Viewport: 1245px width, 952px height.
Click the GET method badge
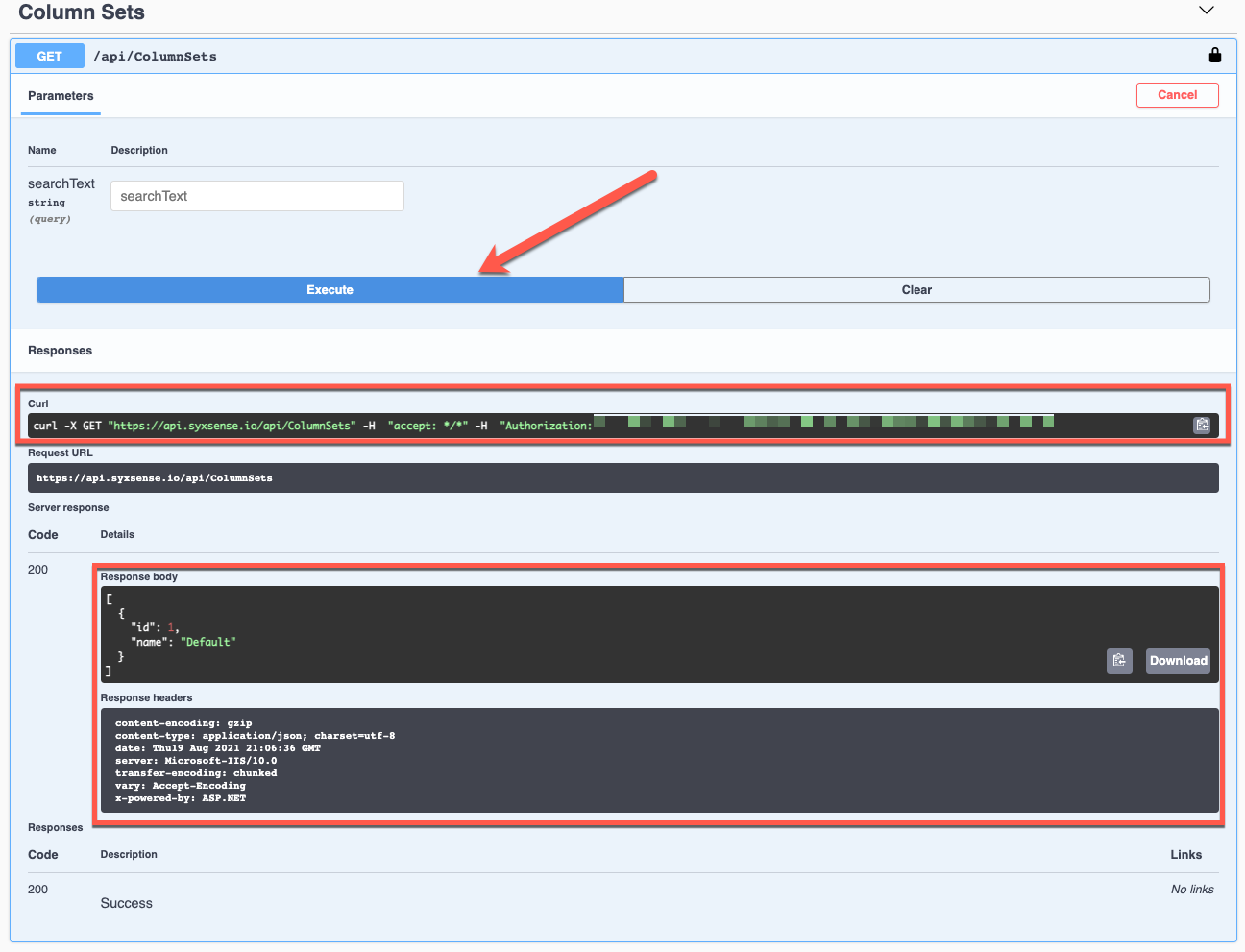pos(49,56)
